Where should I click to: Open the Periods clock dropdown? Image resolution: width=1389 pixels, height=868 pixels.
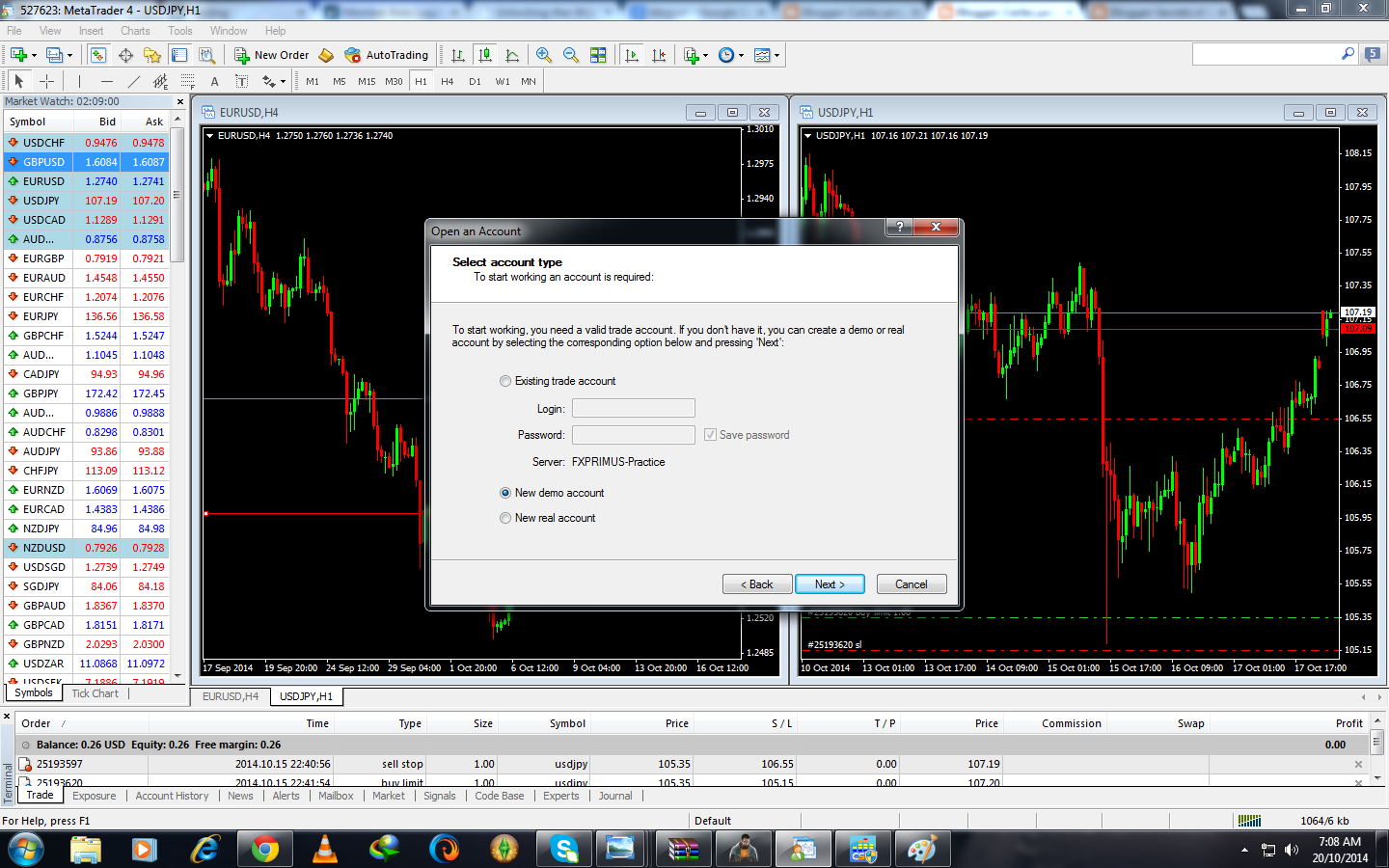tap(731, 55)
